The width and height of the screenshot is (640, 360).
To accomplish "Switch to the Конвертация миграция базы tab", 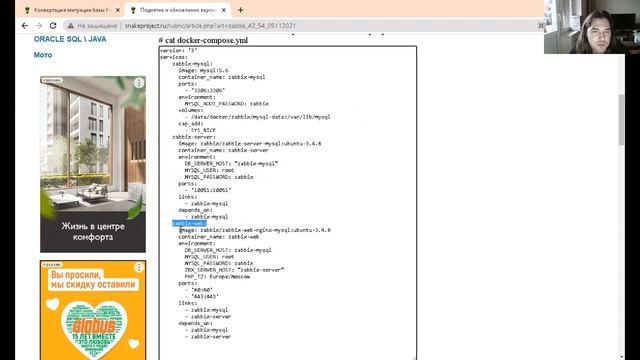I will point(72,10).
